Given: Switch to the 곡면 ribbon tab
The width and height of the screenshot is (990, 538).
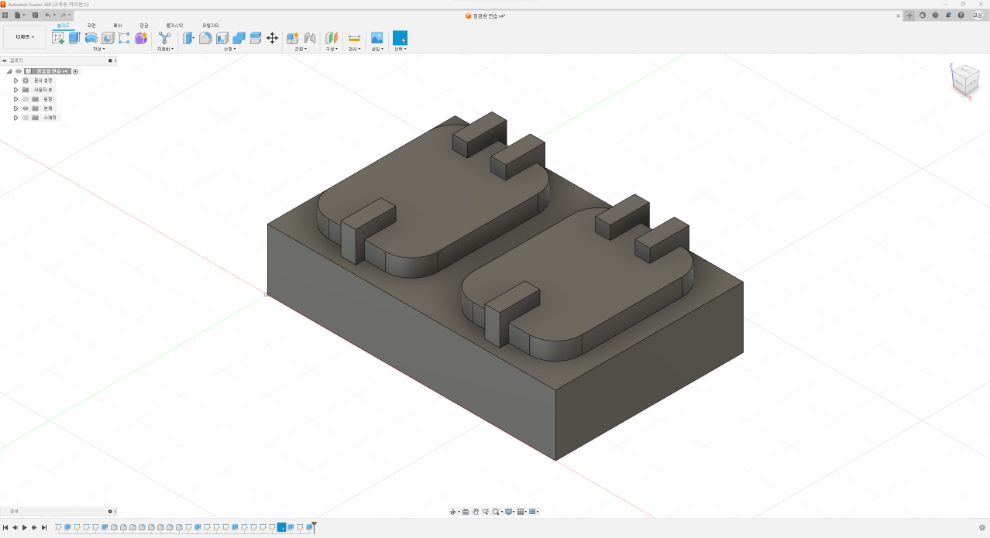Looking at the screenshot, I should click(x=91, y=25).
